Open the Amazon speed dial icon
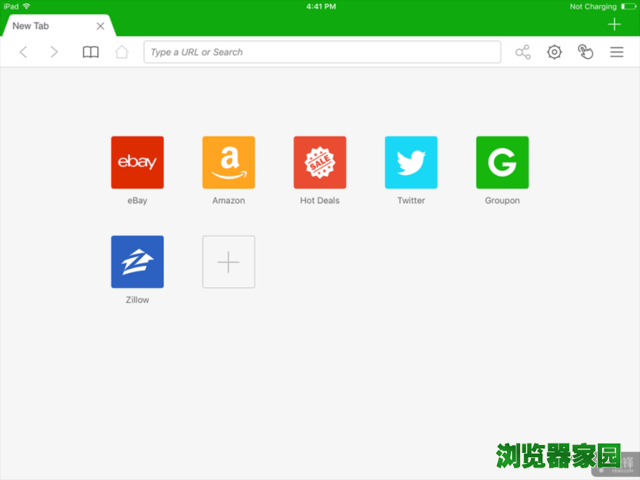 [x=228, y=162]
